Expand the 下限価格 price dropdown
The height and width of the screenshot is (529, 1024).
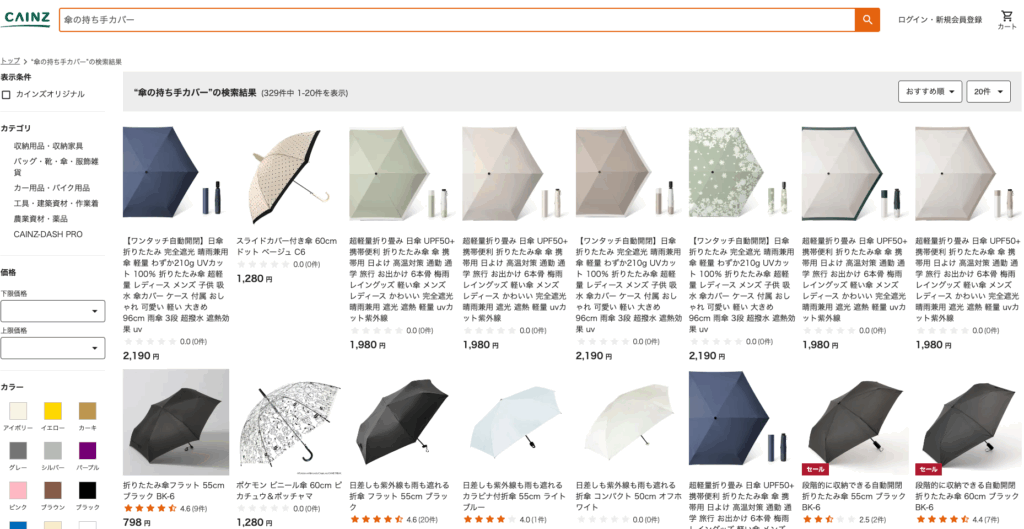point(52,311)
